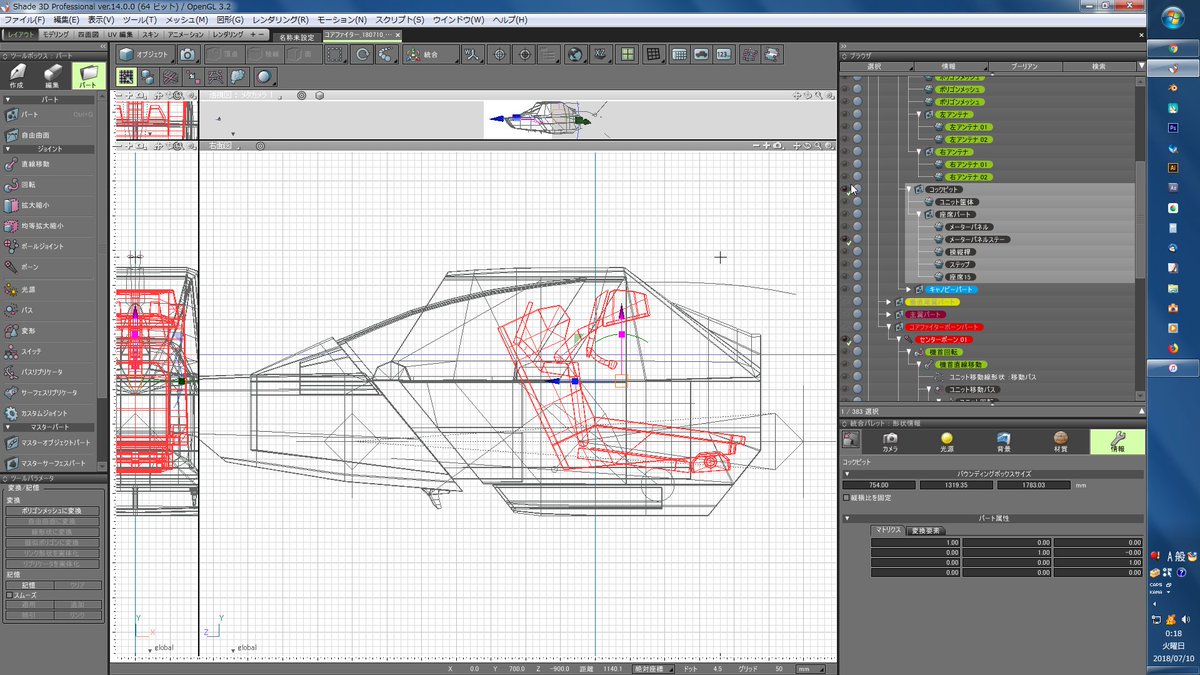This screenshot has height=675, width=1200.
Task: Choose the 回転 rotation joint tool
Action: tap(48, 184)
